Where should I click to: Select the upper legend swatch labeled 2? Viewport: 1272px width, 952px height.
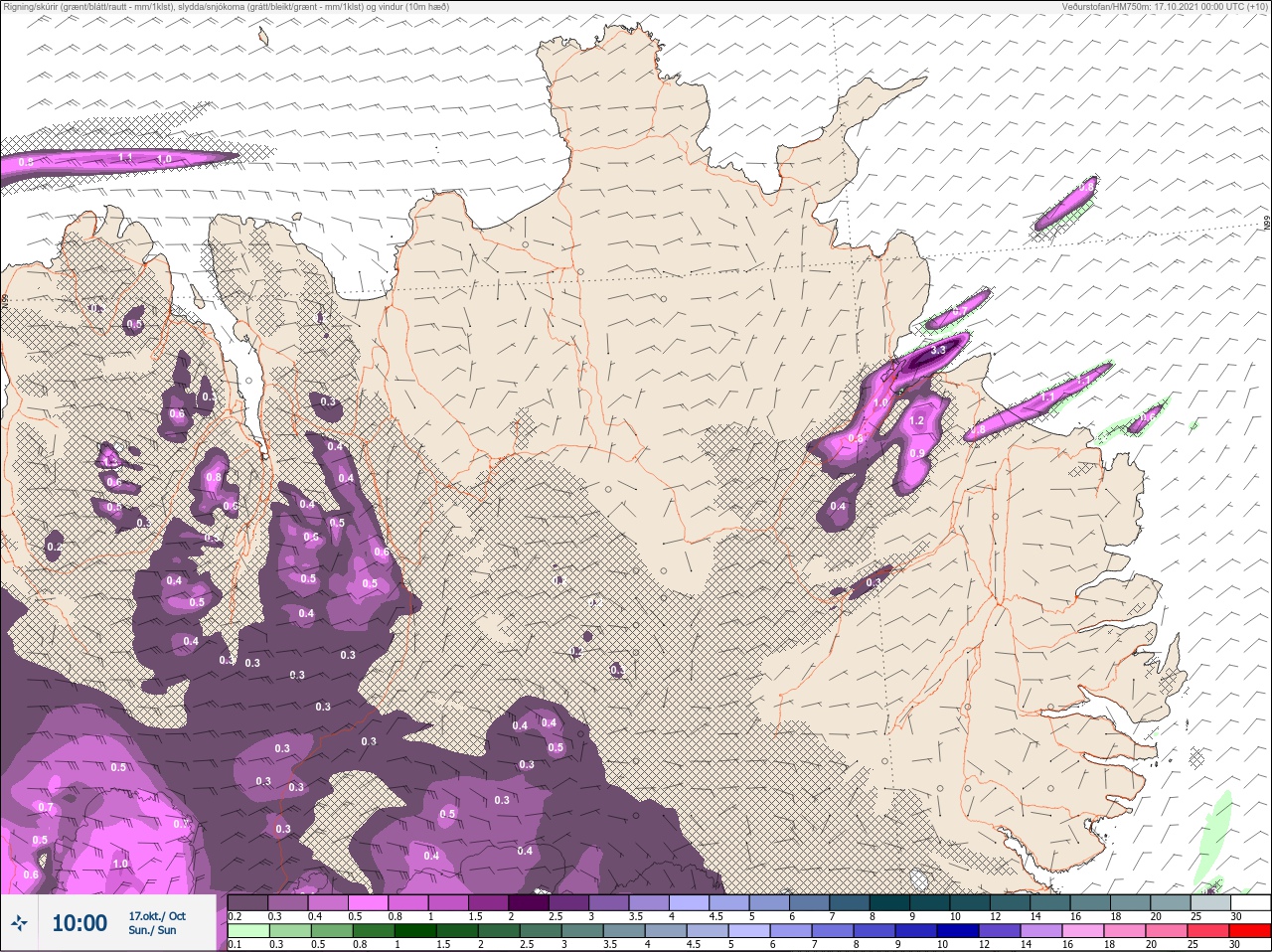tap(529, 902)
